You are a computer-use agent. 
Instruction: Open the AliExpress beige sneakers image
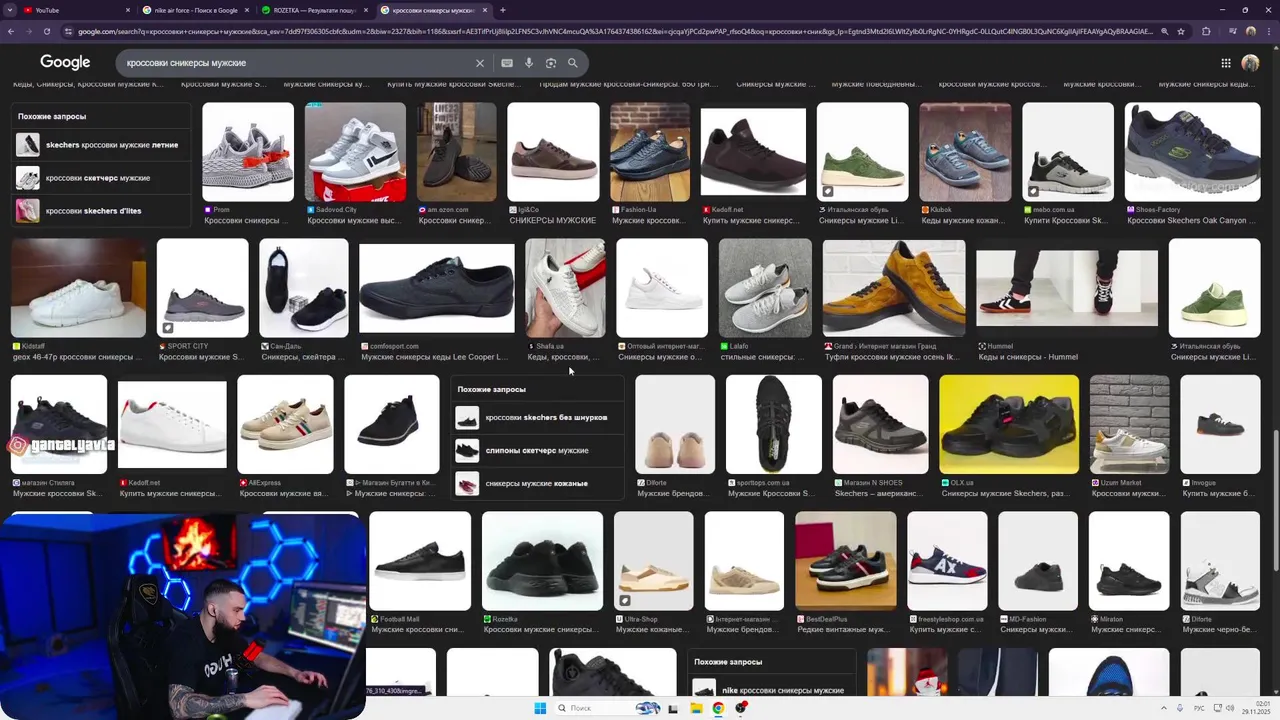coord(285,424)
